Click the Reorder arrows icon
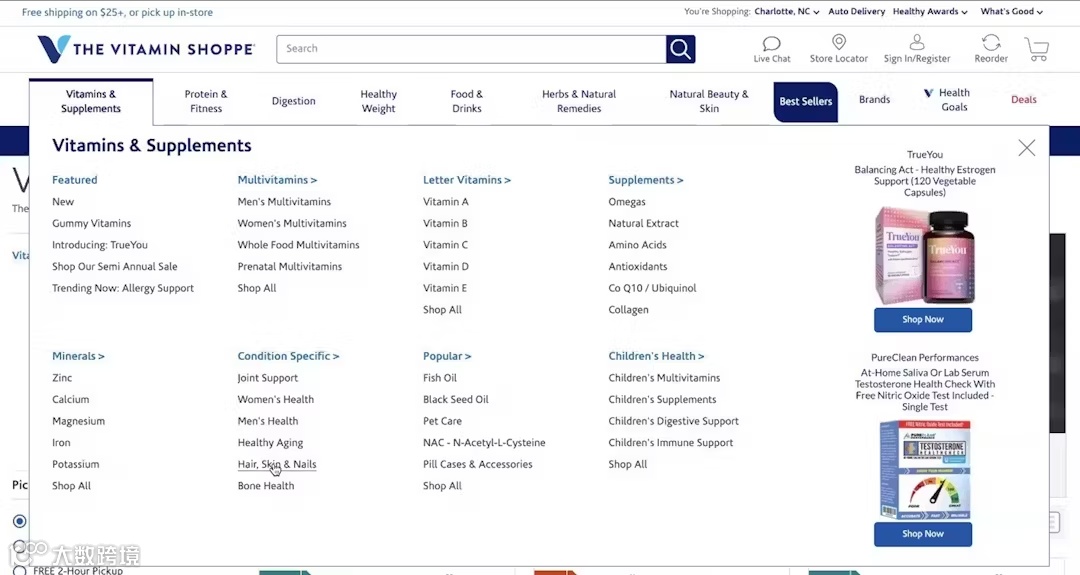Viewport: 1080px width, 575px height. pyautogui.click(x=991, y=43)
